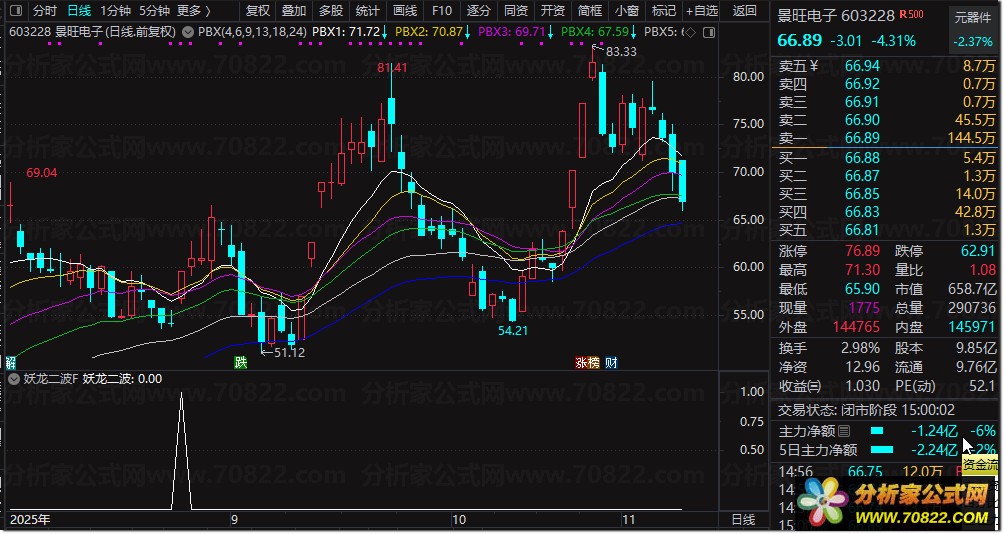Open 统计 statistics tool

click(367, 11)
